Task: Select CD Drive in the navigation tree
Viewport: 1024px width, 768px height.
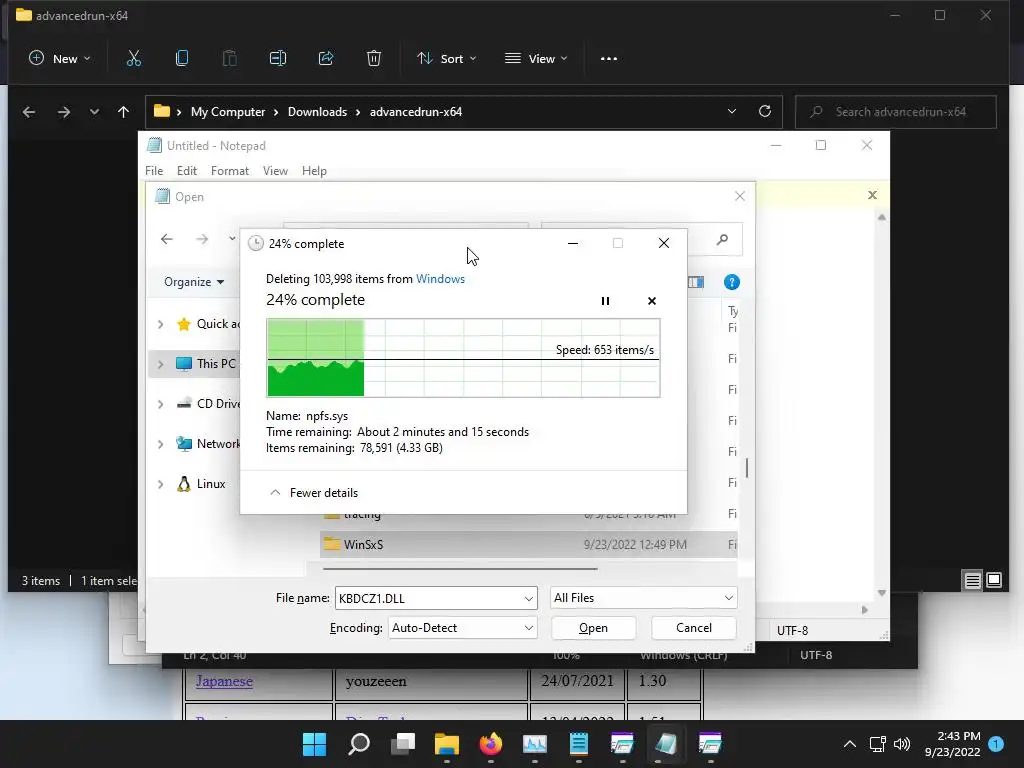Action: [208, 404]
